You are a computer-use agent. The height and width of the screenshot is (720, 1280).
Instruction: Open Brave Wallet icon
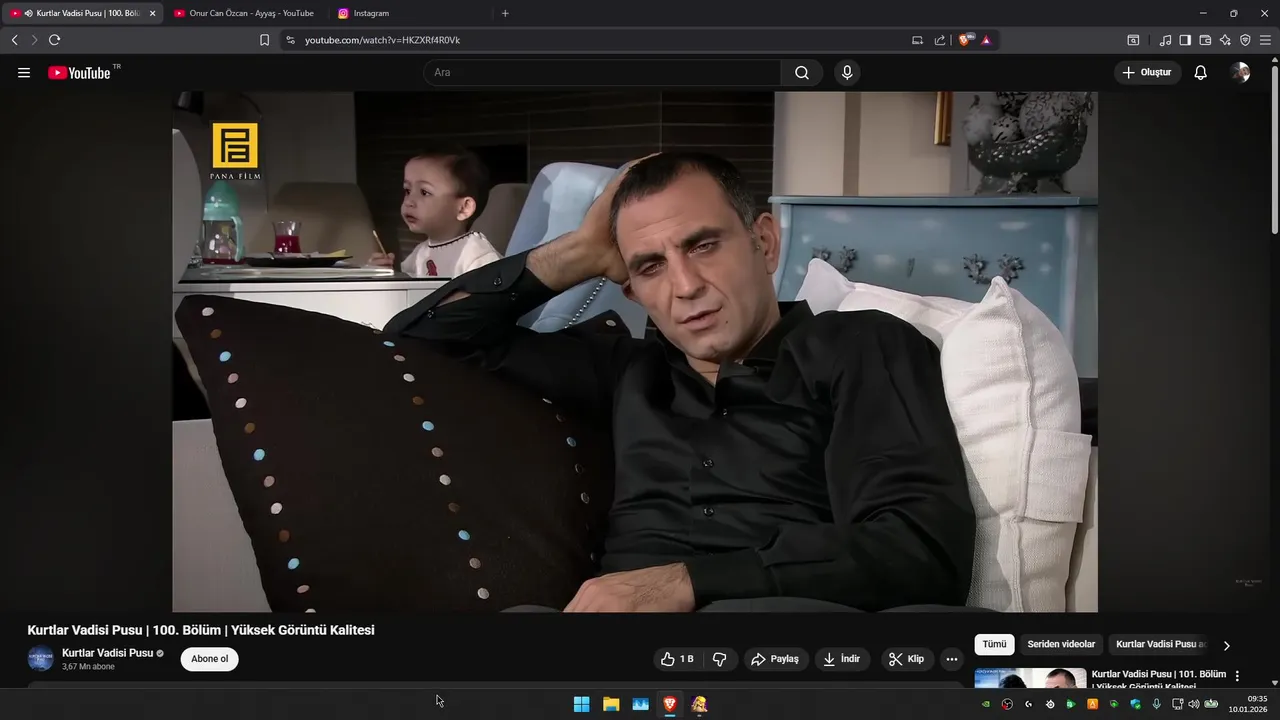1205,40
